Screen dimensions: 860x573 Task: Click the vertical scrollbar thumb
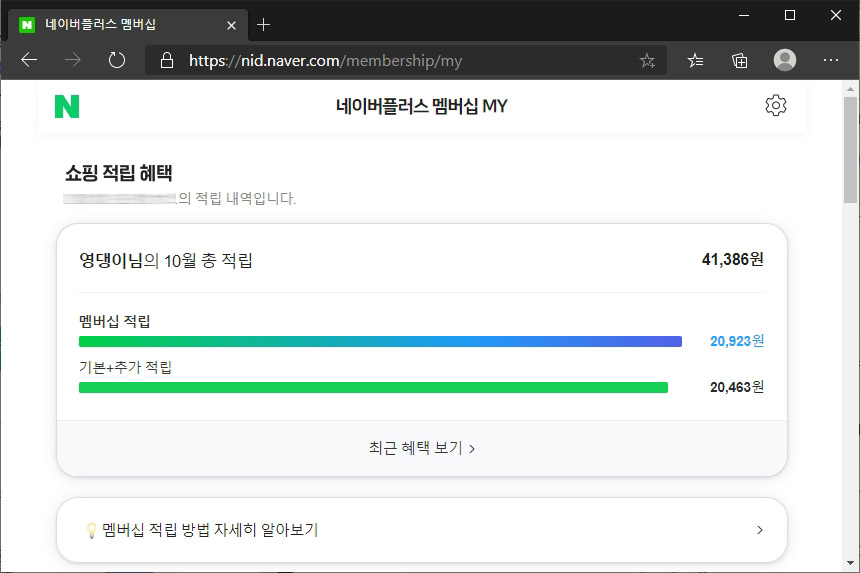coord(850,150)
